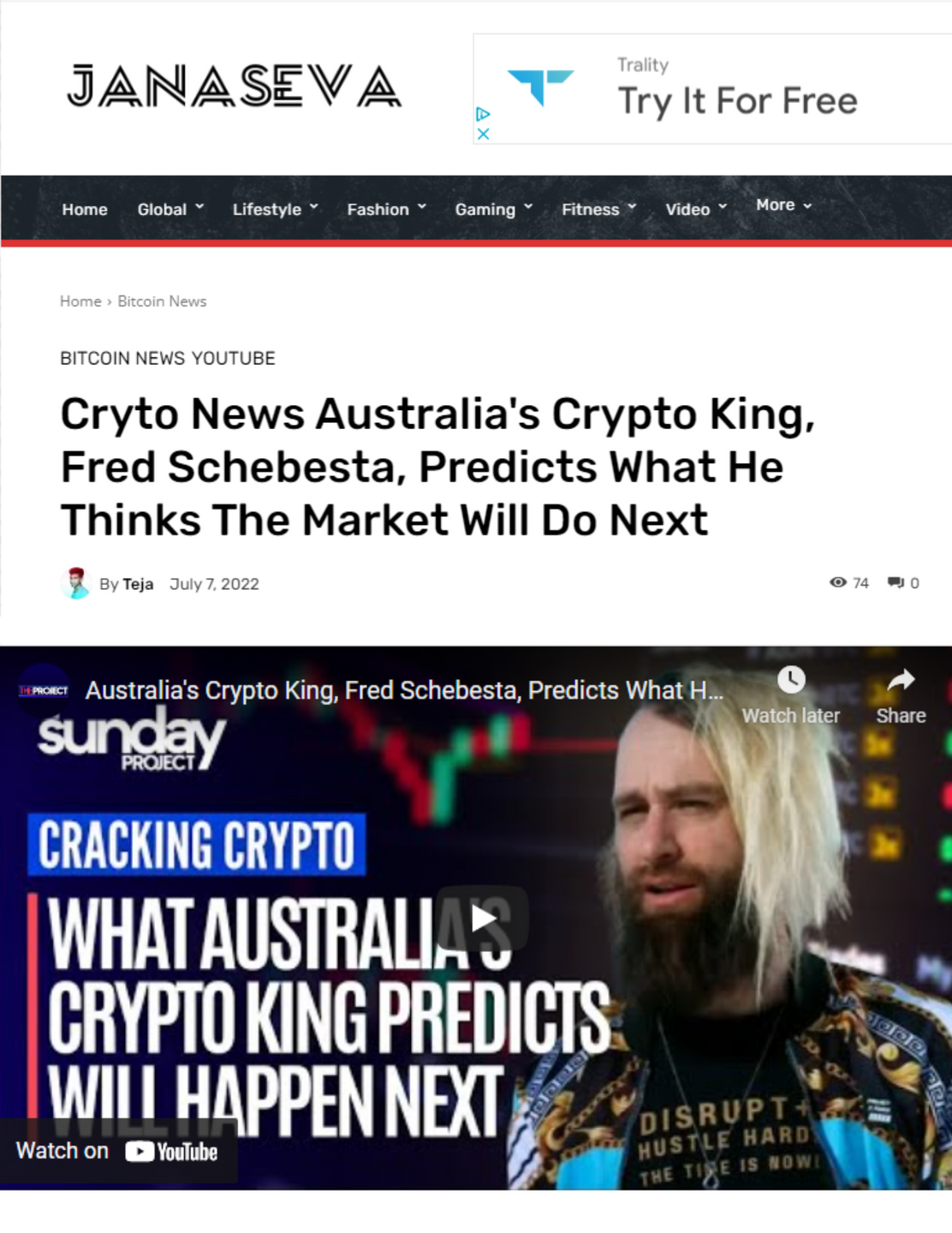
Task: Click the Janaseva site logo
Action: 235,86
